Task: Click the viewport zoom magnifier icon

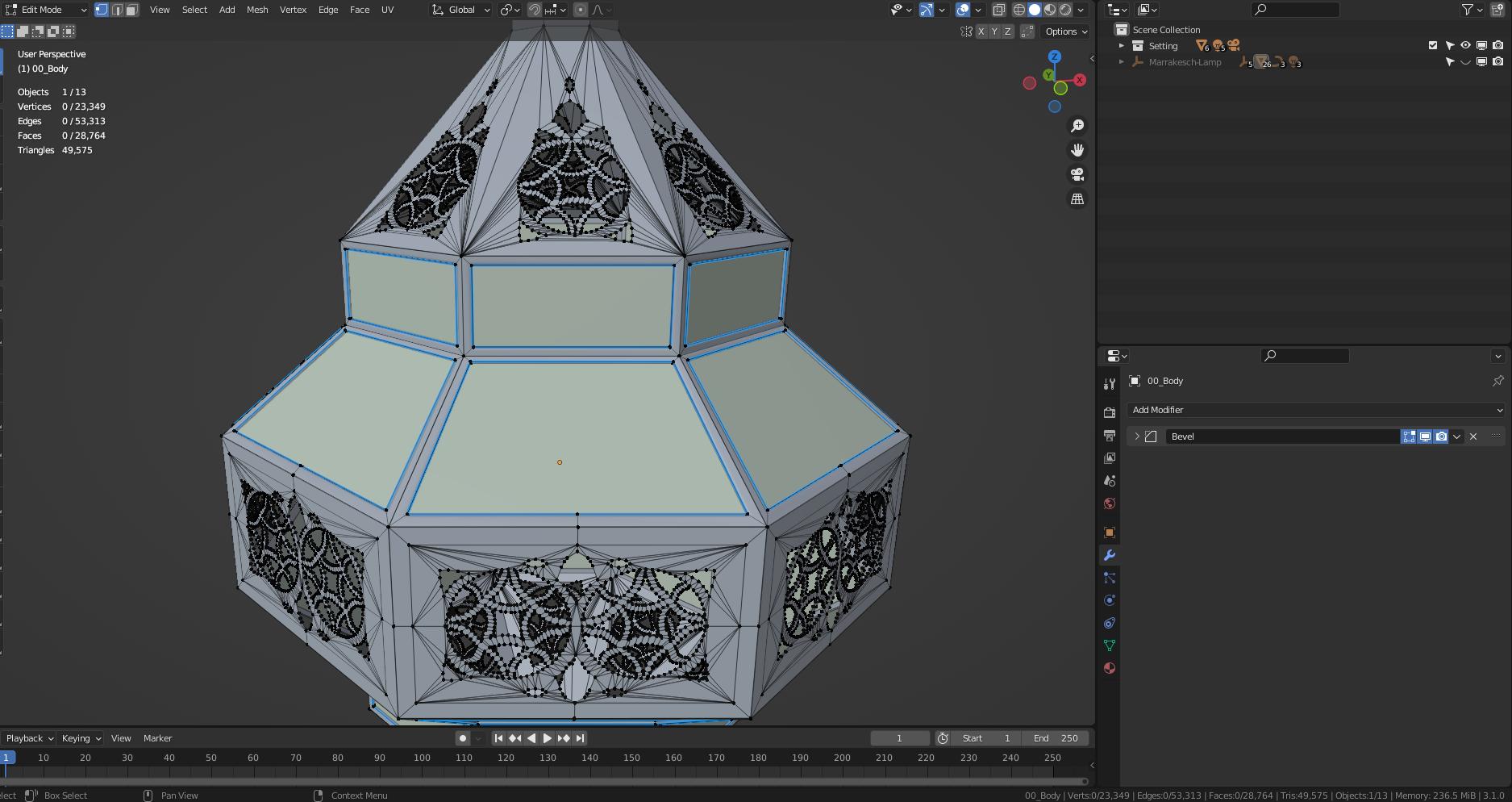Action: (x=1077, y=125)
